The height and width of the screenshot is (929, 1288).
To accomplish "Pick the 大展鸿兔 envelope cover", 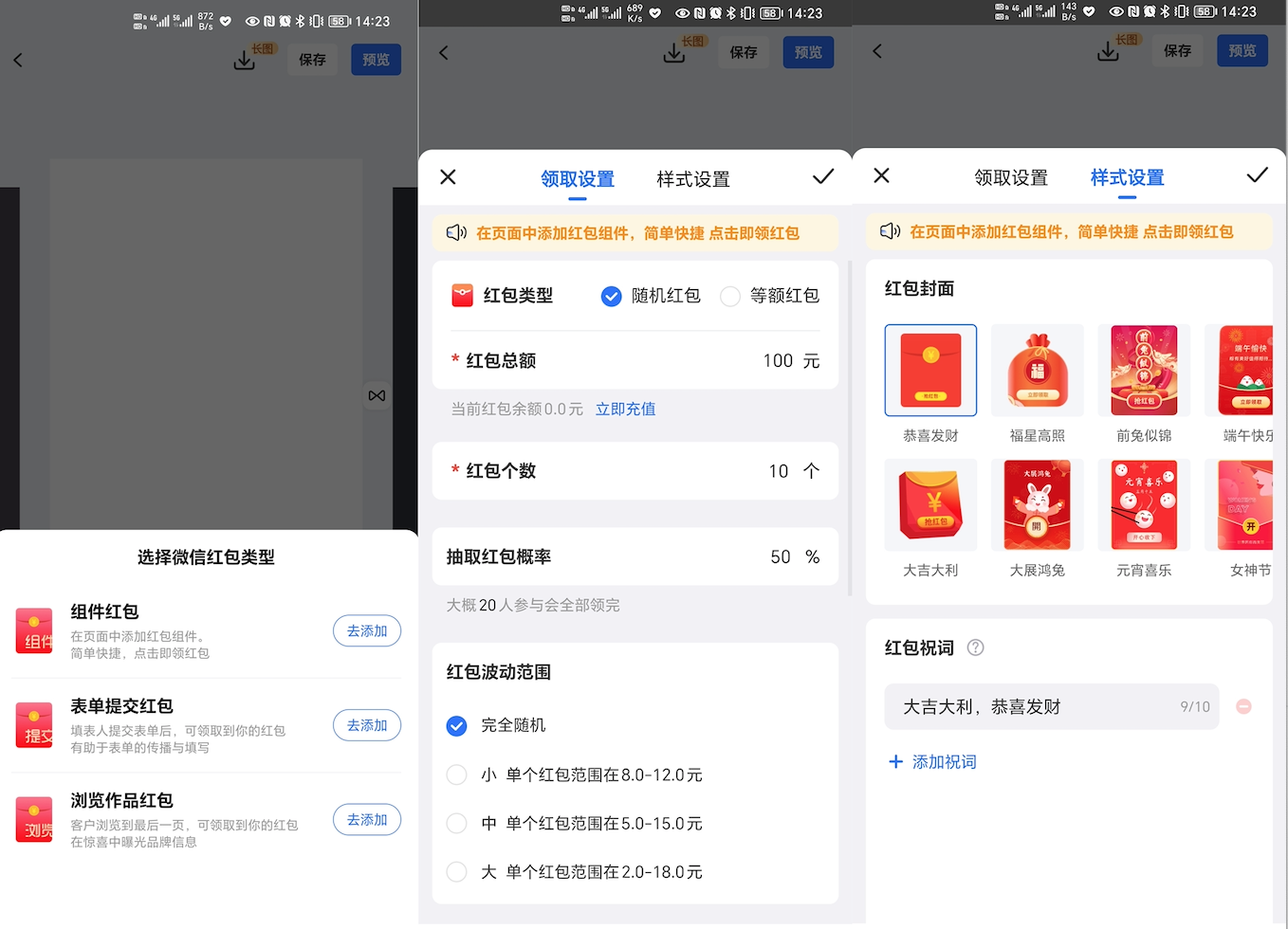I will click(x=1037, y=505).
